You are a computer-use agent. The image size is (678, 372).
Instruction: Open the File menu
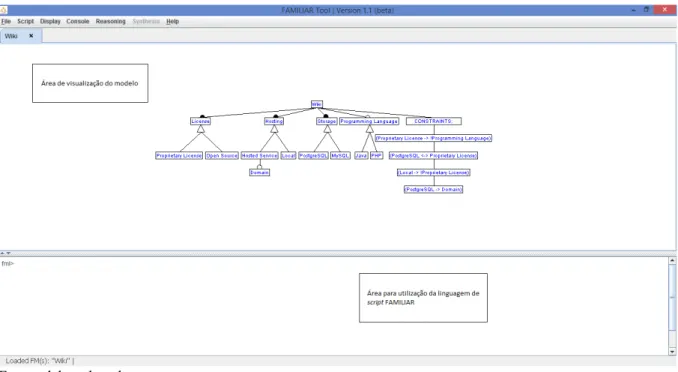[6, 21]
